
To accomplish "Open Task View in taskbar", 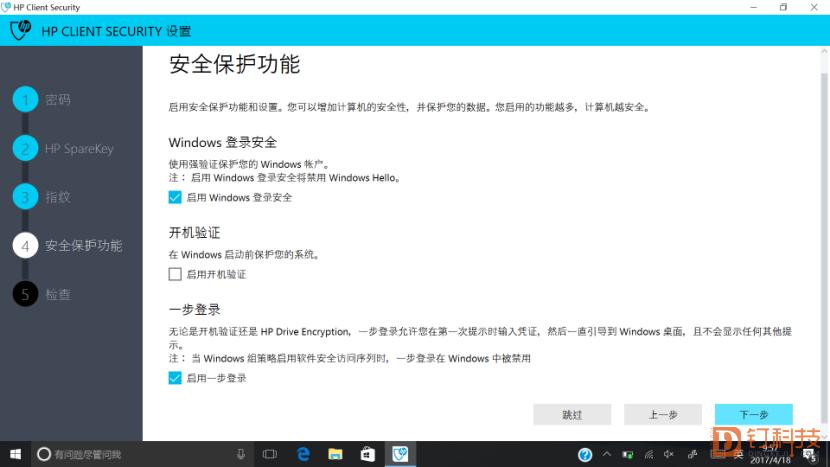I will [x=270, y=454].
